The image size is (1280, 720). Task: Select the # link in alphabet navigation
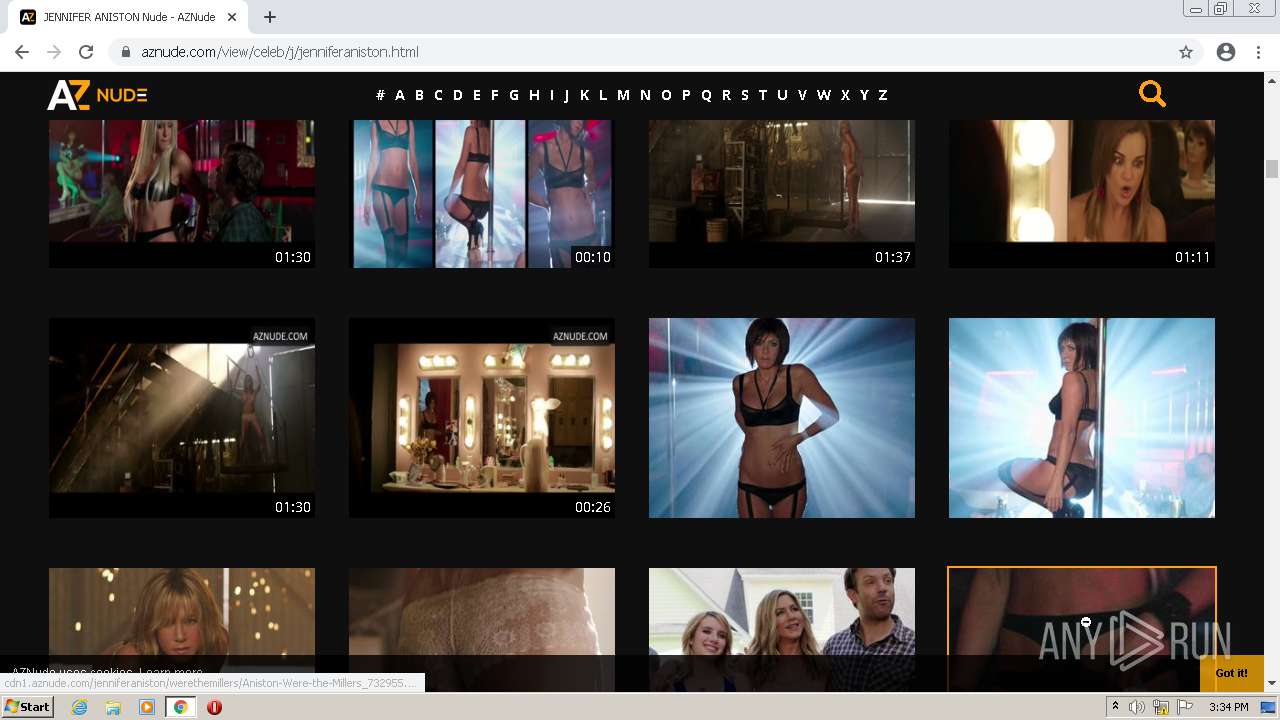pyautogui.click(x=380, y=95)
